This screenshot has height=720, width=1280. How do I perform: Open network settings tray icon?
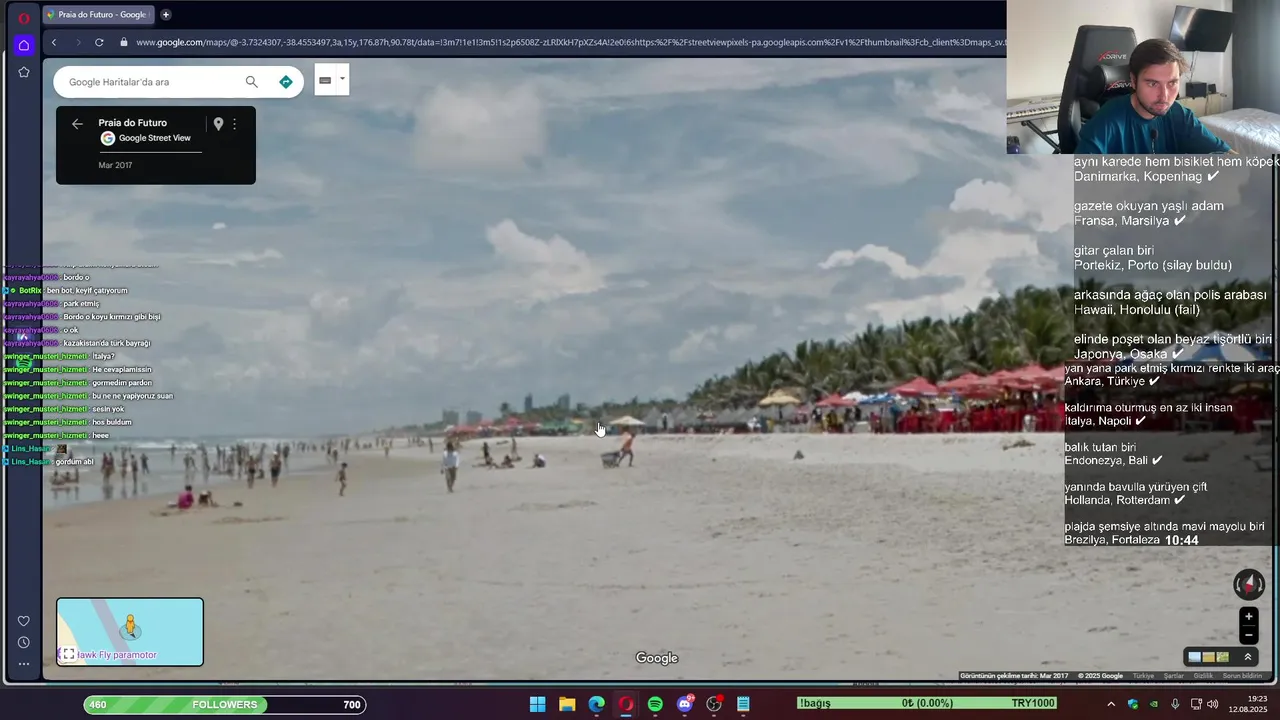pos(1195,704)
